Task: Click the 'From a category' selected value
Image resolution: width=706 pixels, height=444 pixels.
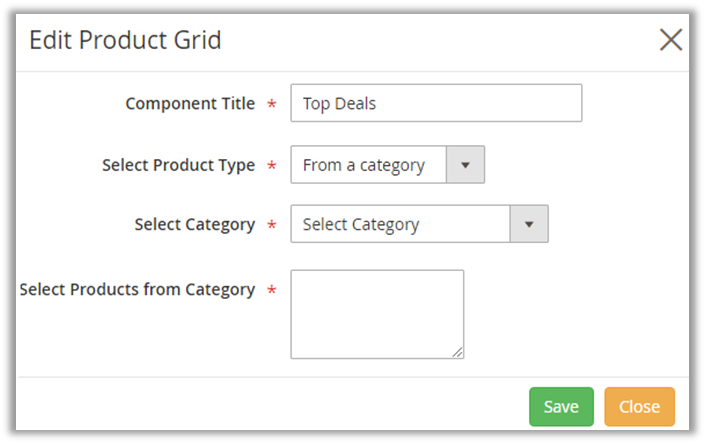Action: click(x=363, y=165)
